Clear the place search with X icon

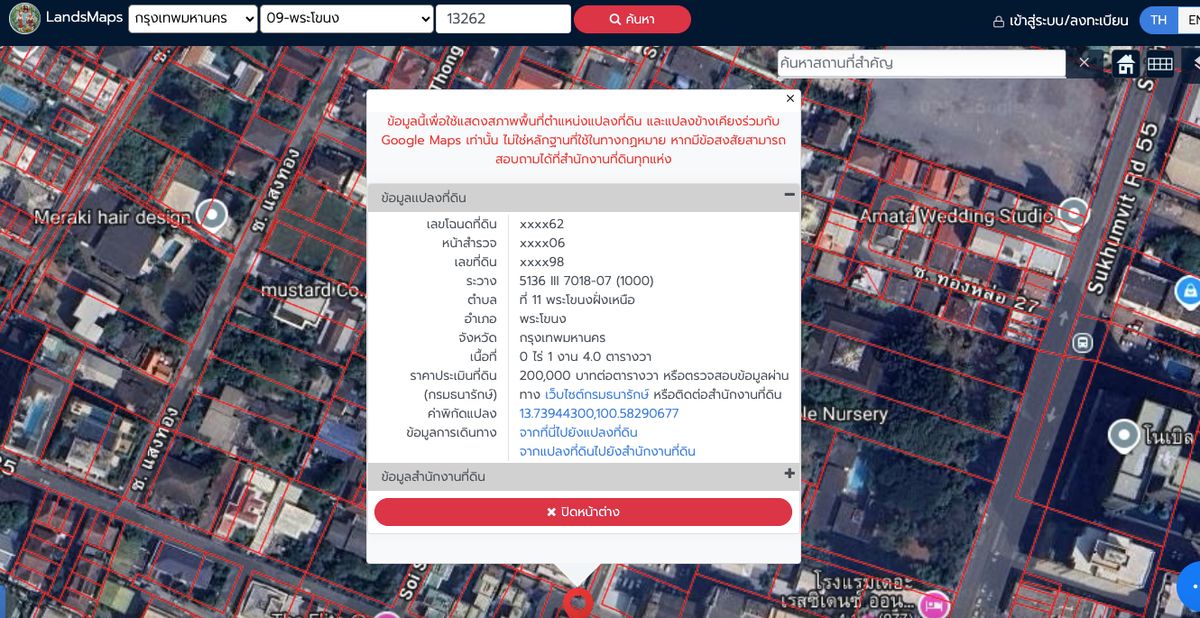[x=1084, y=63]
